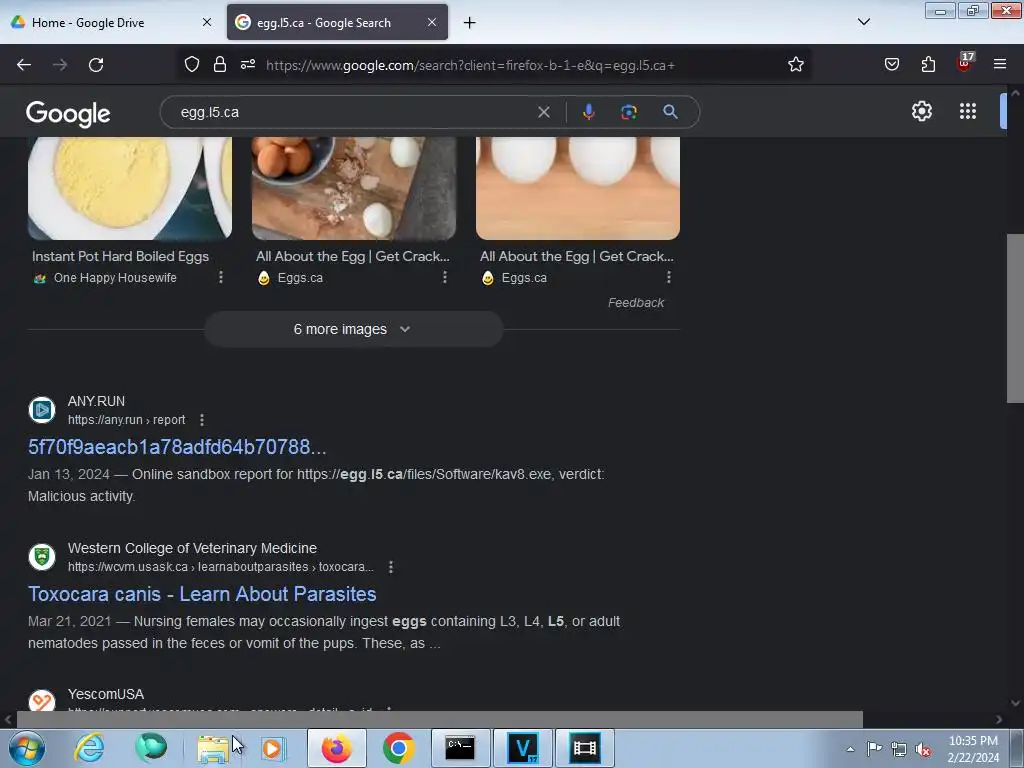Start a voice search with the microphone

[588, 112]
